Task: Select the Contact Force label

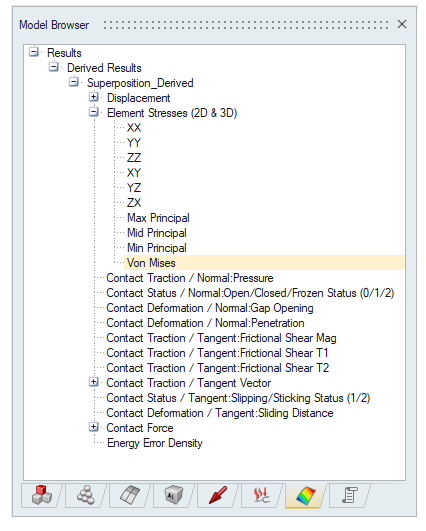Action: pyautogui.click(x=140, y=428)
